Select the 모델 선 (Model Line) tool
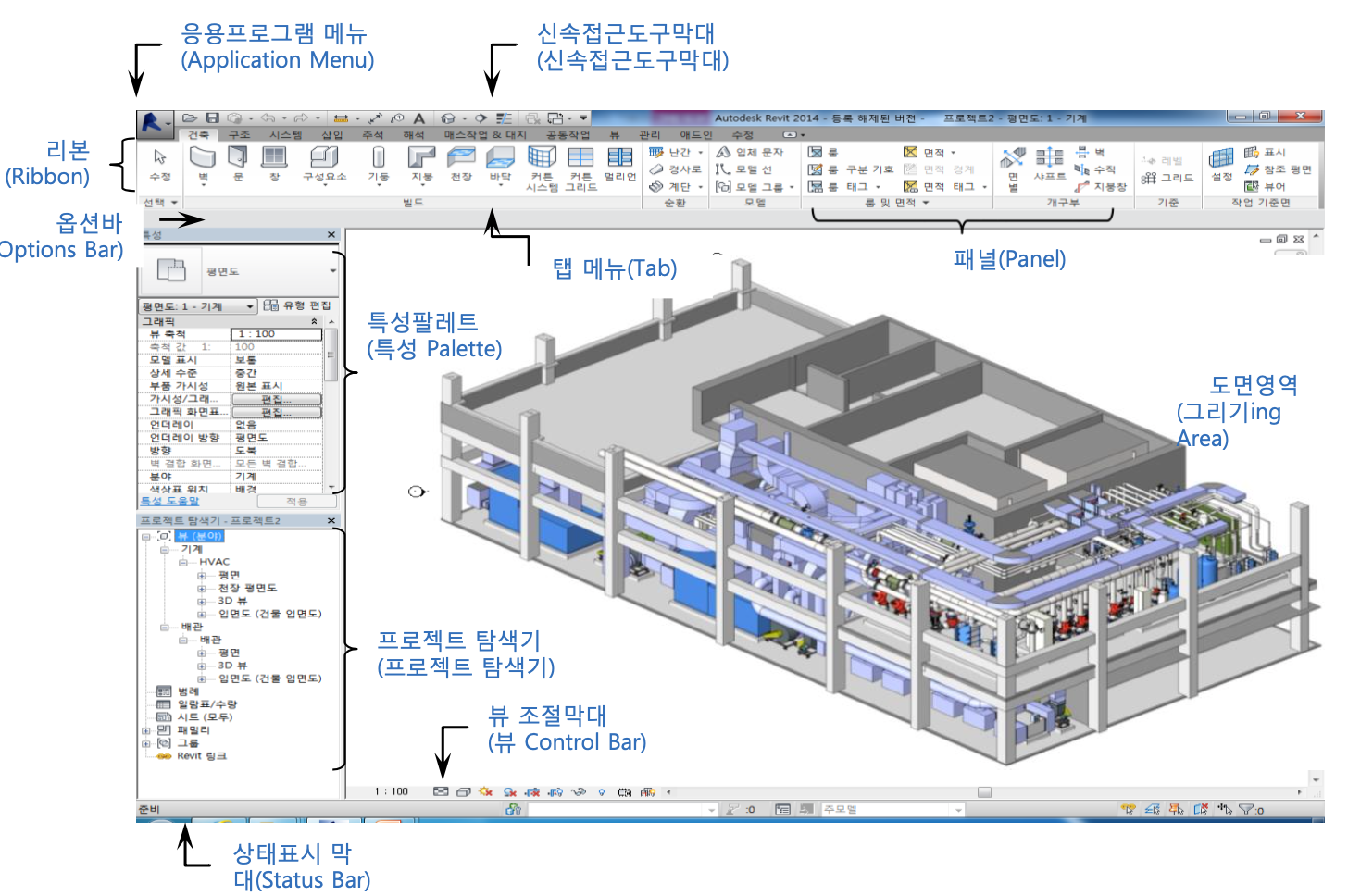The height and width of the screenshot is (896, 1348). click(743, 169)
